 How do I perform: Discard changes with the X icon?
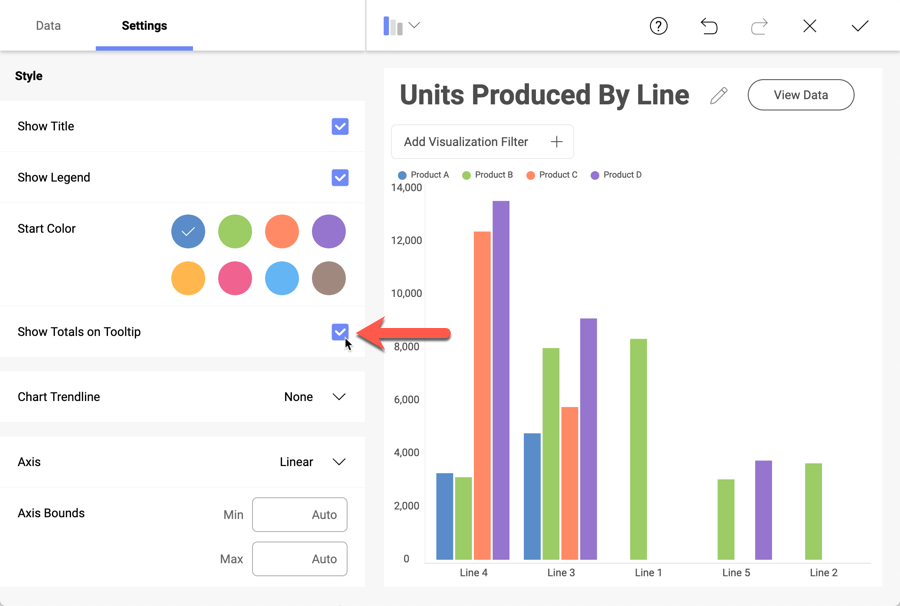tap(810, 26)
